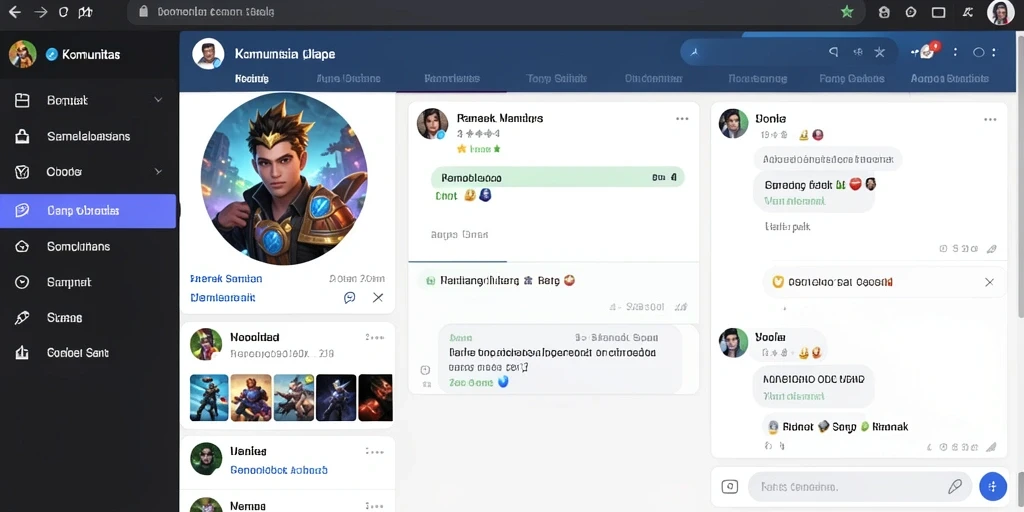This screenshot has width=1024, height=512.
Task: Open the three-dot menu on Nooidiad card
Action: [x=375, y=338]
